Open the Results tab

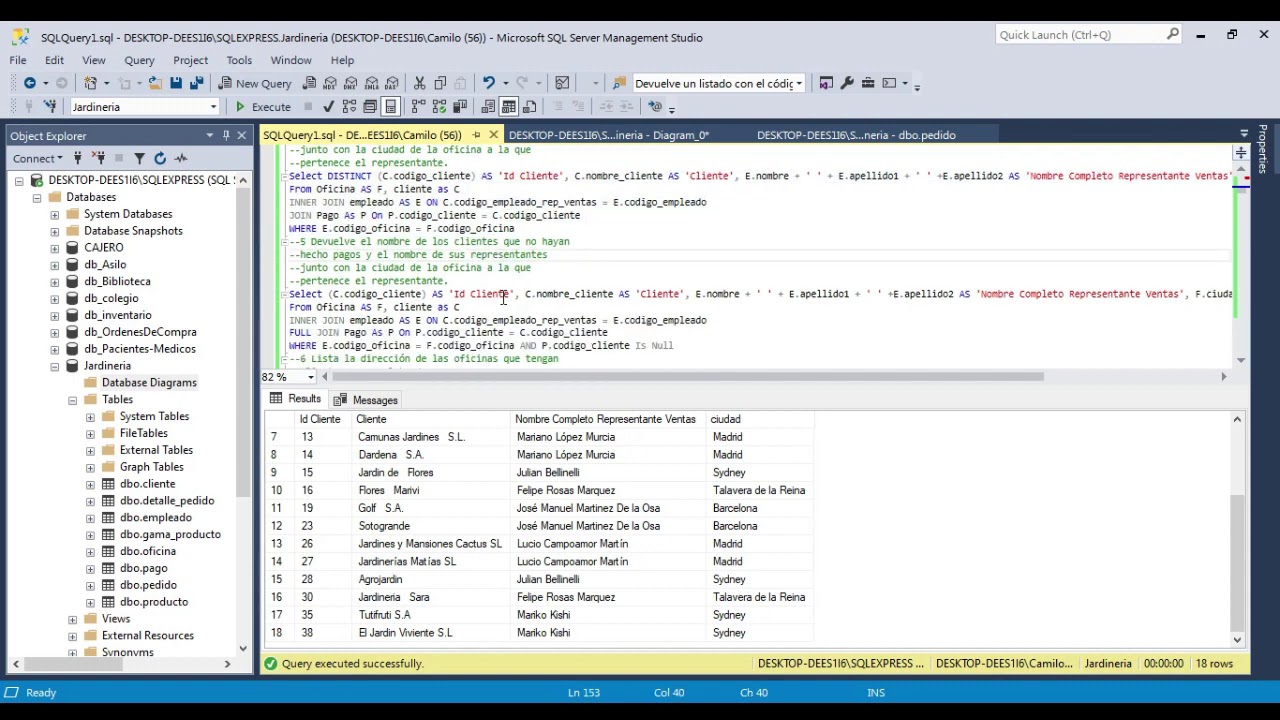[295, 400]
